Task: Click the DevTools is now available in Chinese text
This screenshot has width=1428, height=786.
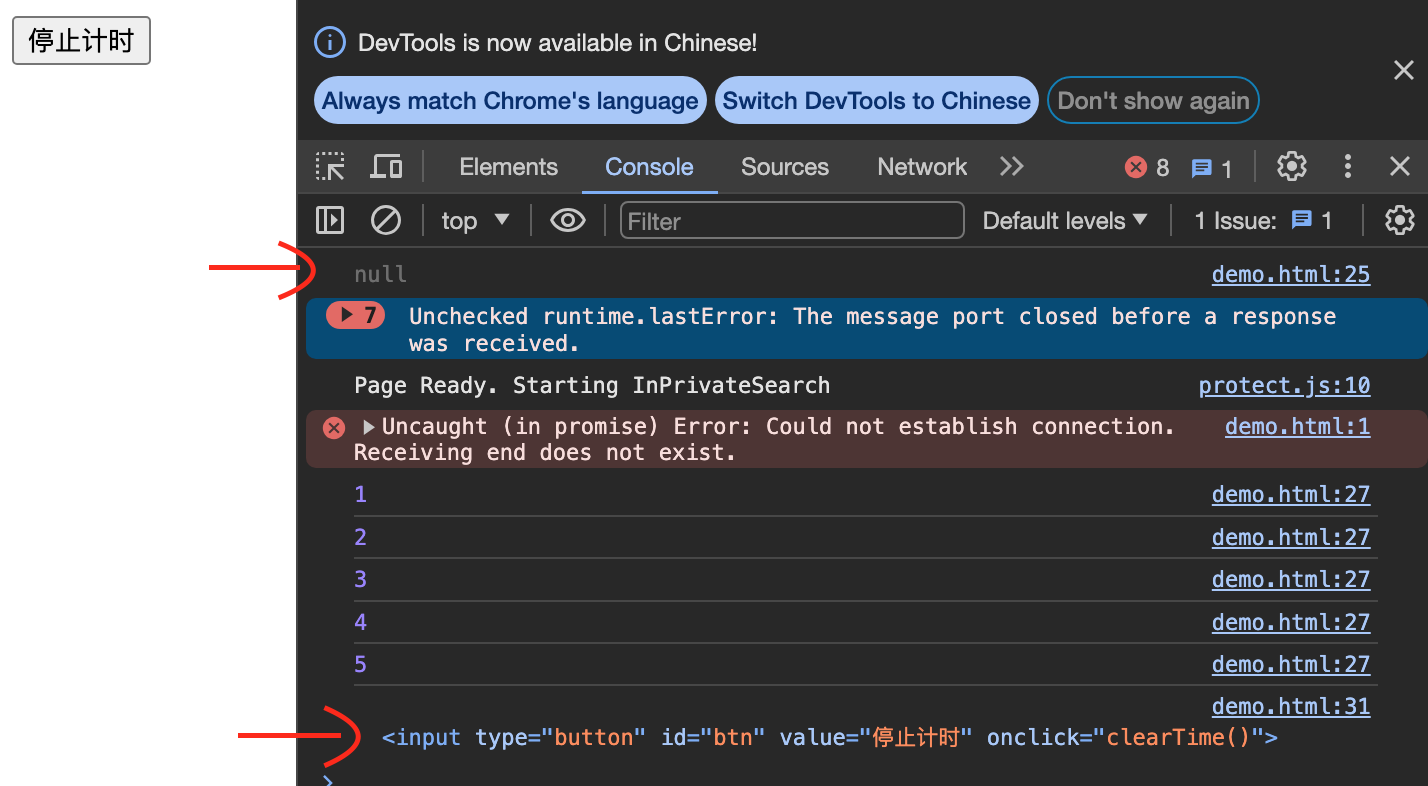Action: [557, 43]
